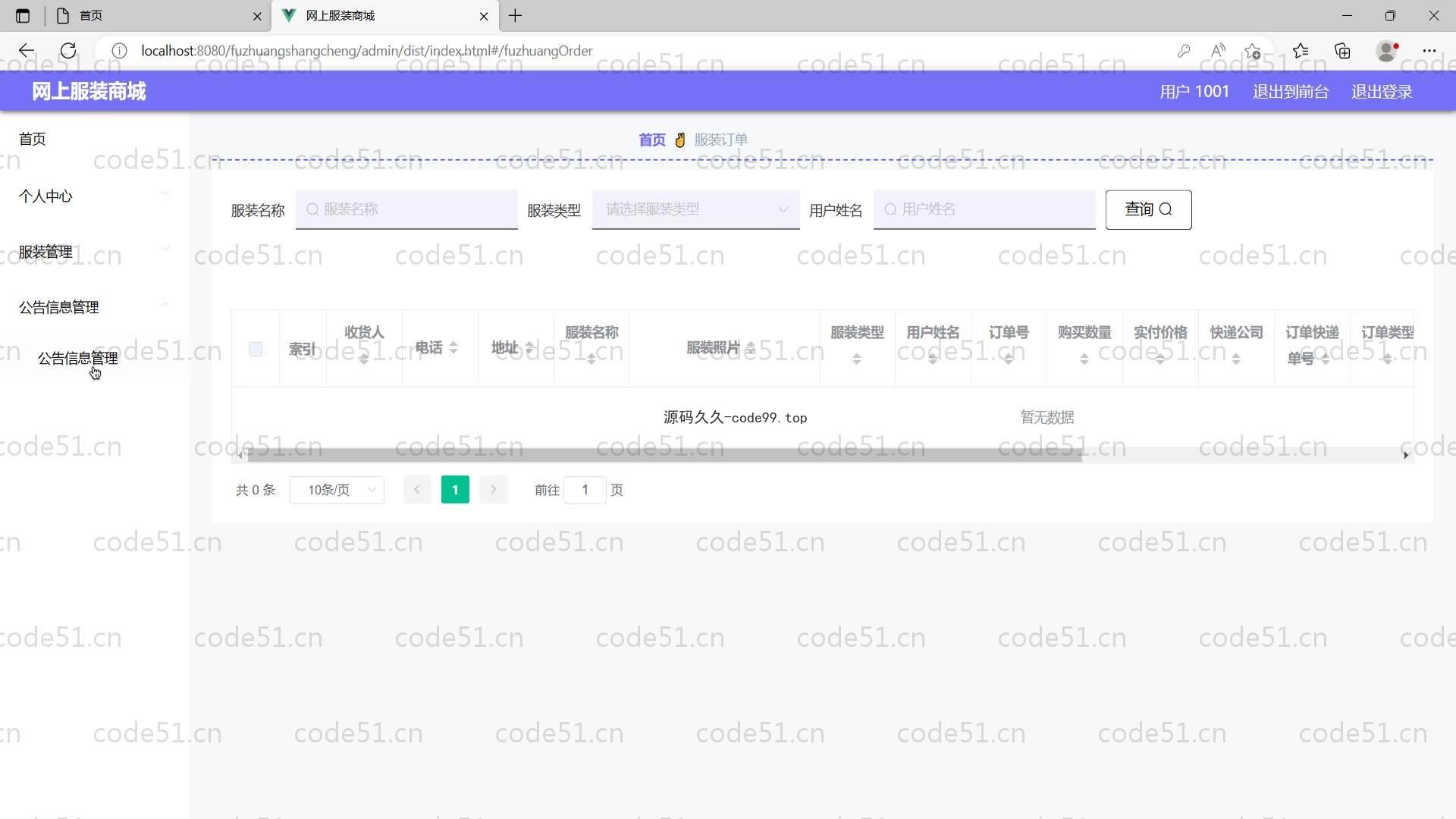1456x819 pixels.
Task: Open the 10条/页 page size dropdown
Action: tap(337, 490)
